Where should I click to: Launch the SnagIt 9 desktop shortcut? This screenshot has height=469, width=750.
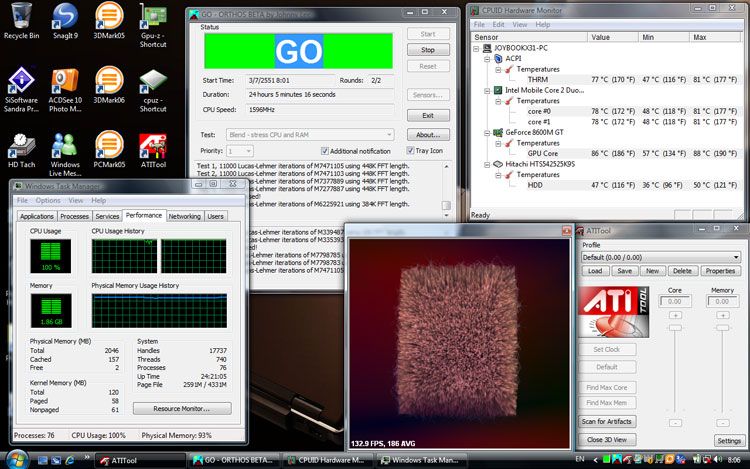point(65,21)
